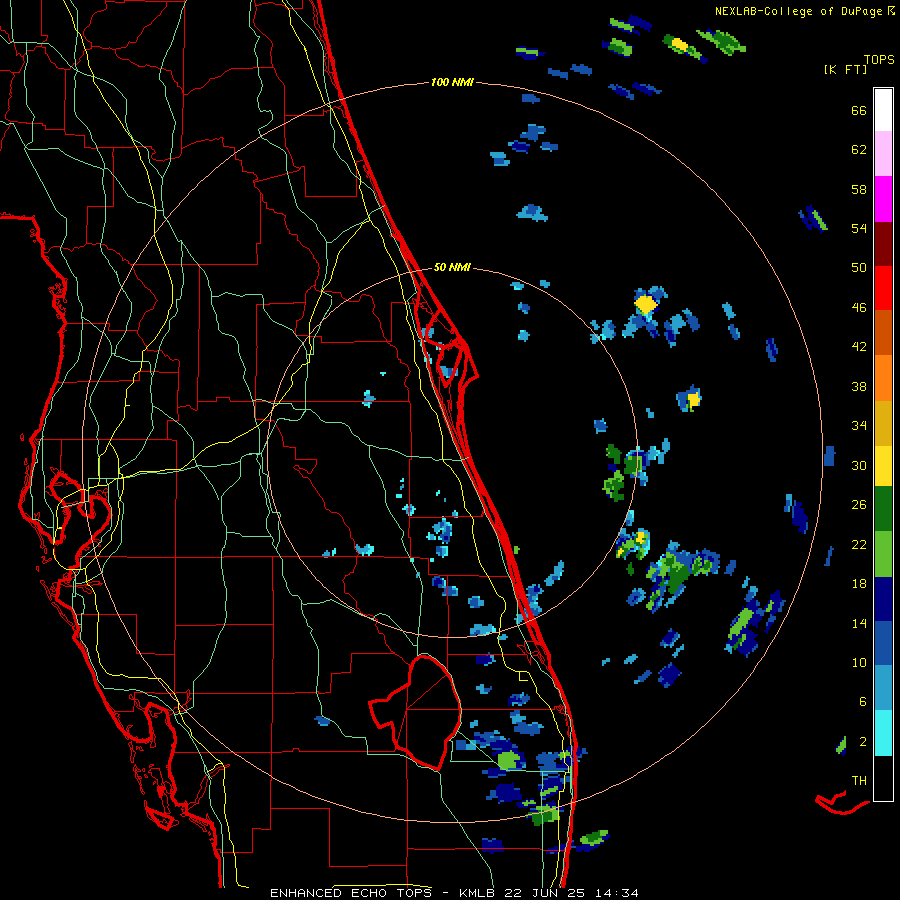The width and height of the screenshot is (900, 900).
Task: Click the 62 value on the legend
Action: 859,150
